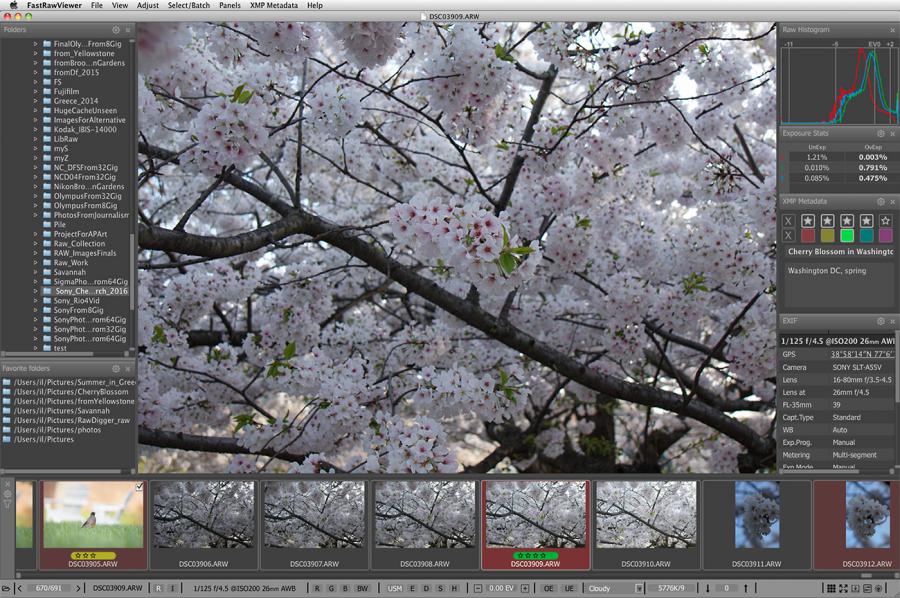Expand the Raw_Collection folder in the tree
Screen dimensions: 900x598
(36, 243)
